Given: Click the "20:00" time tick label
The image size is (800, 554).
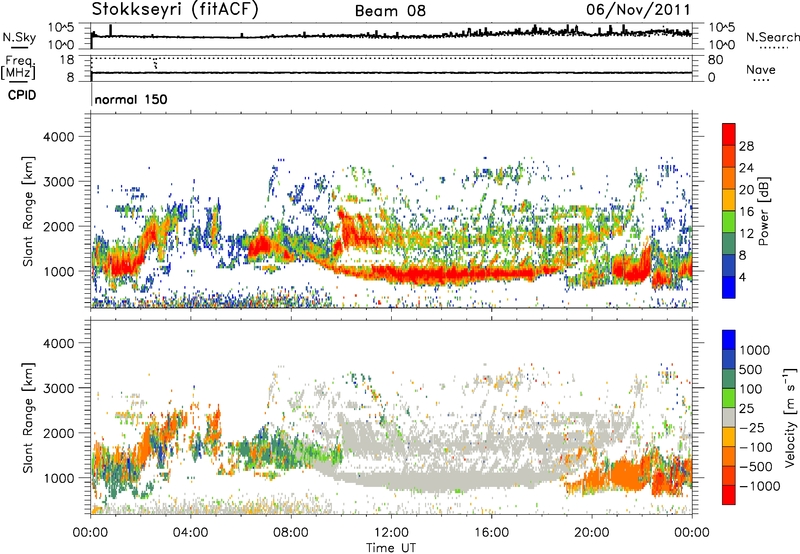Looking at the screenshot, I should (x=591, y=533).
